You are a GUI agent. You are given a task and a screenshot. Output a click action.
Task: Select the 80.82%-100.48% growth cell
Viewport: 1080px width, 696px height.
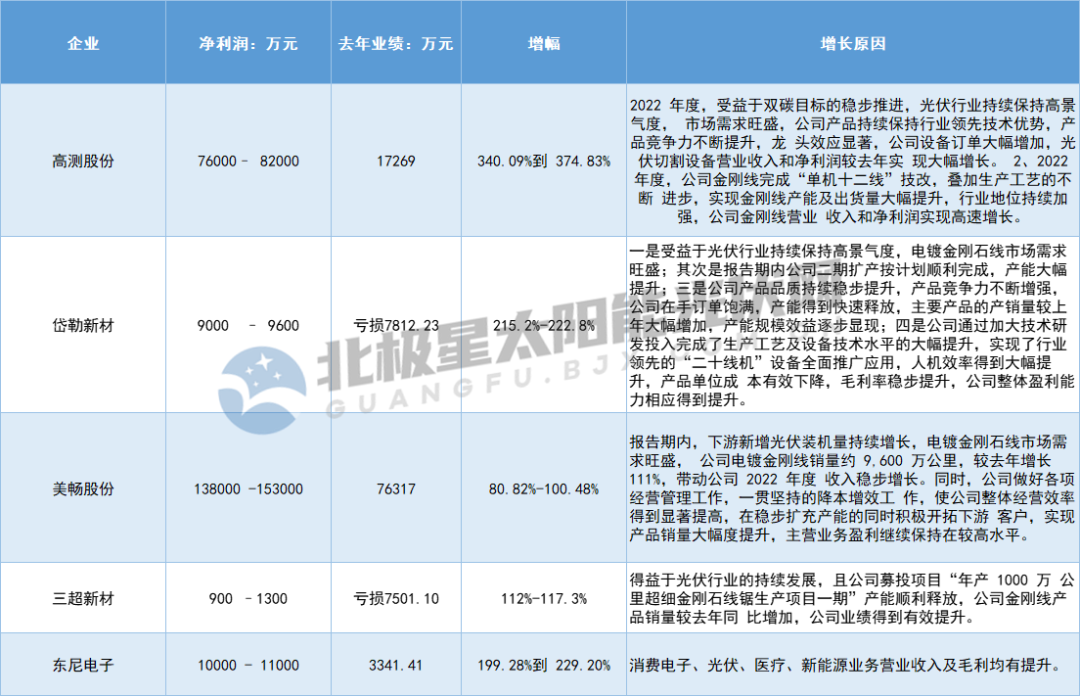tap(543, 489)
